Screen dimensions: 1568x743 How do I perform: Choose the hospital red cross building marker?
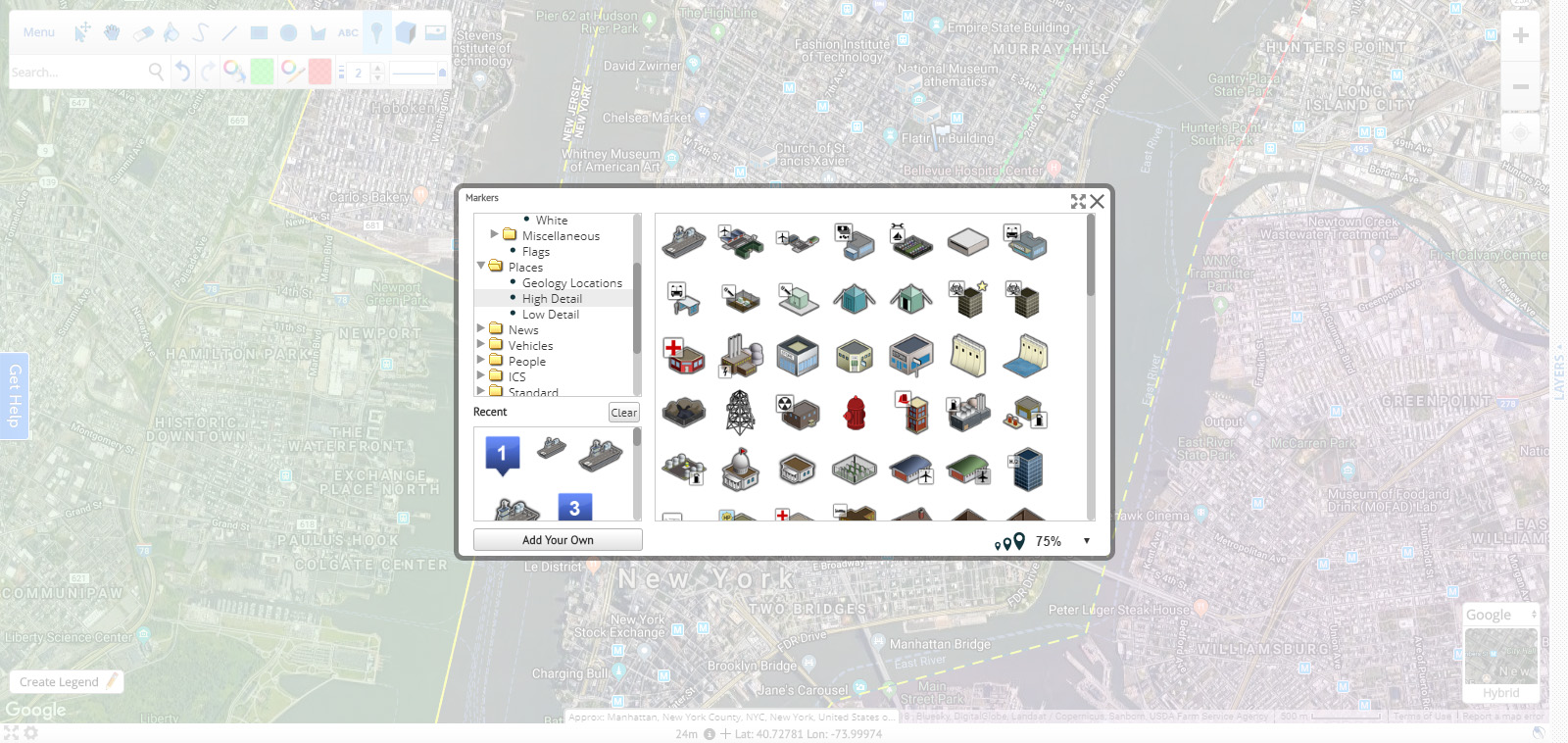coord(684,356)
